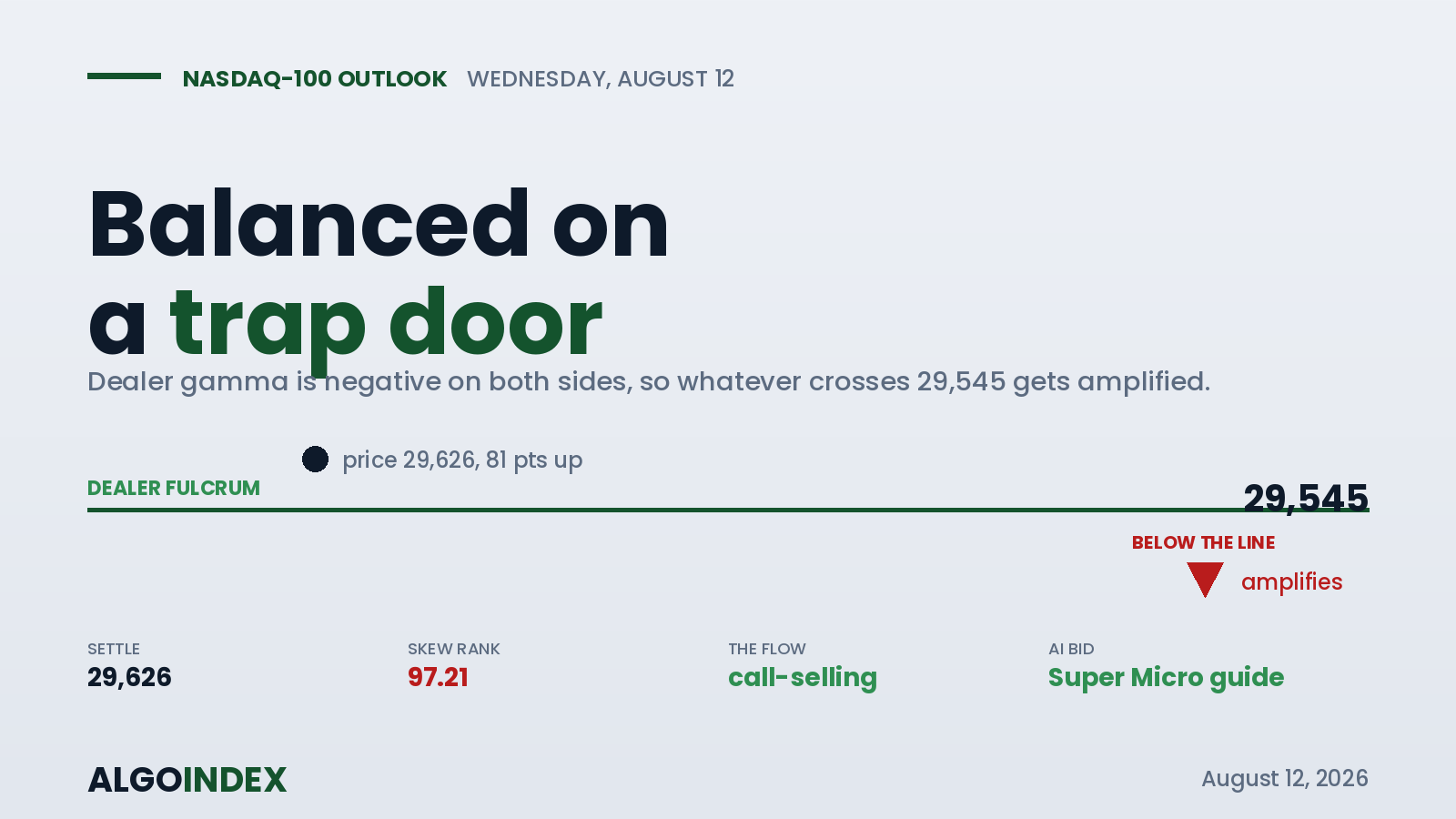
Task: Click the 'price 29,626, 81 pts up' label
Action: [x=462, y=460]
